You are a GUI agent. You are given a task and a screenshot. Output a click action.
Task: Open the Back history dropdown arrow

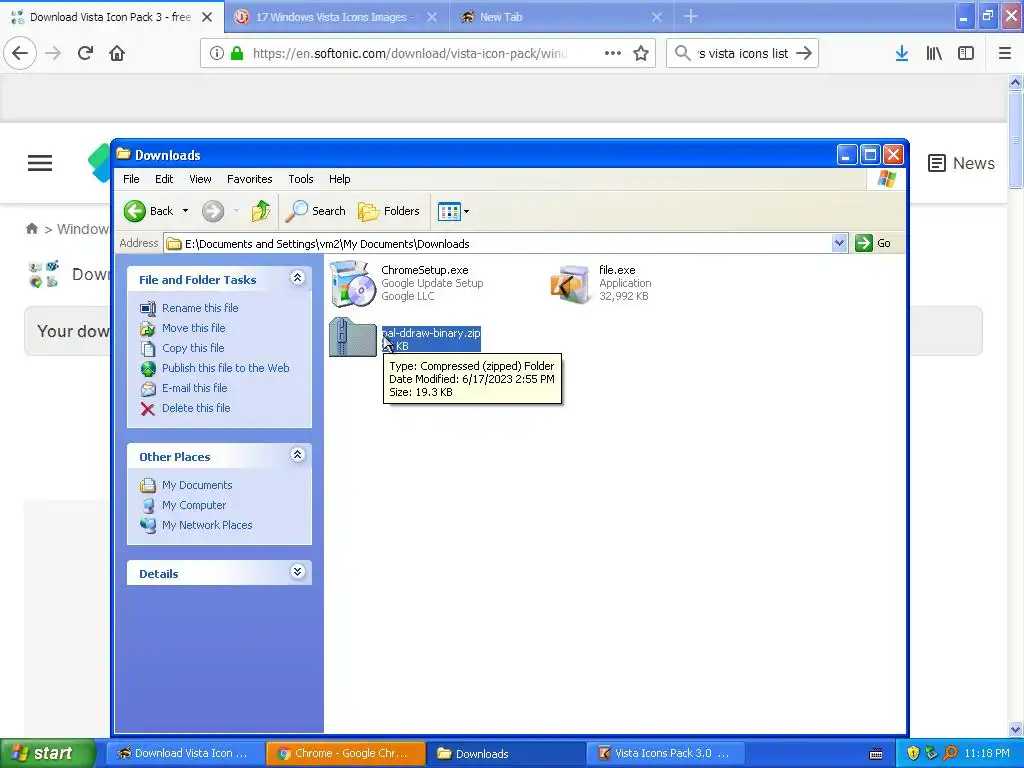(x=185, y=211)
